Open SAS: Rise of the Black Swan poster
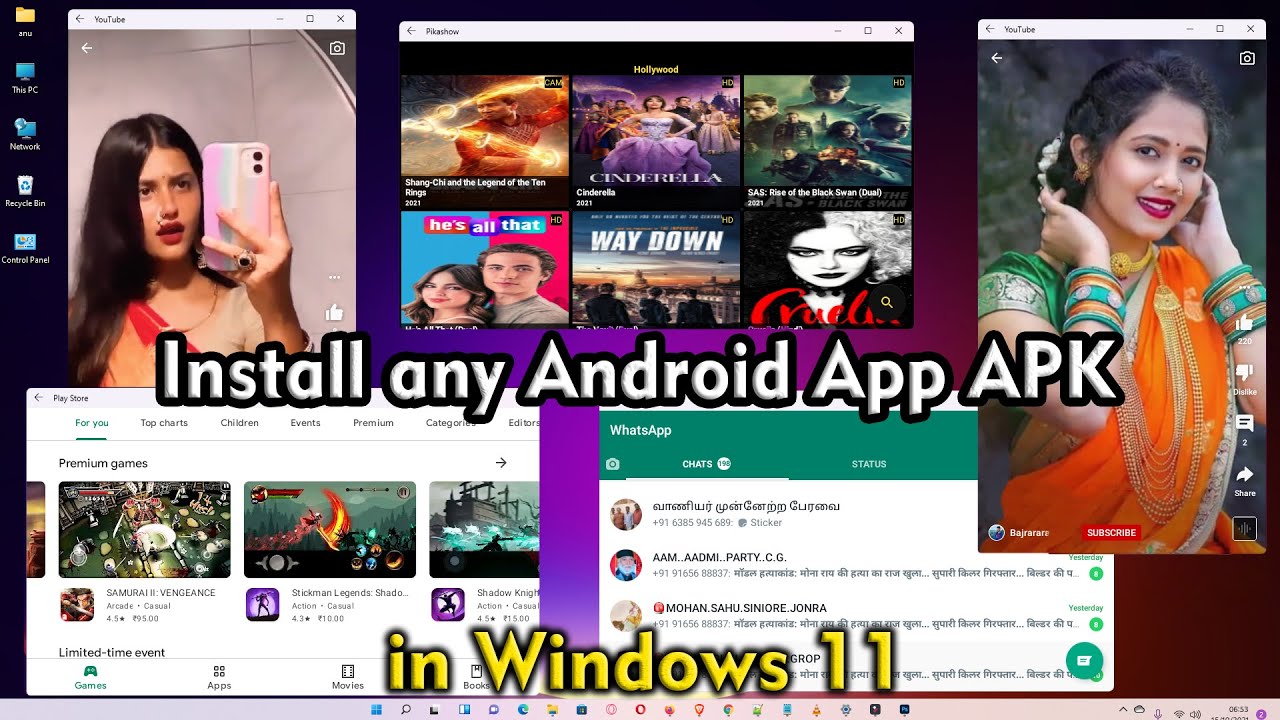 [828, 141]
